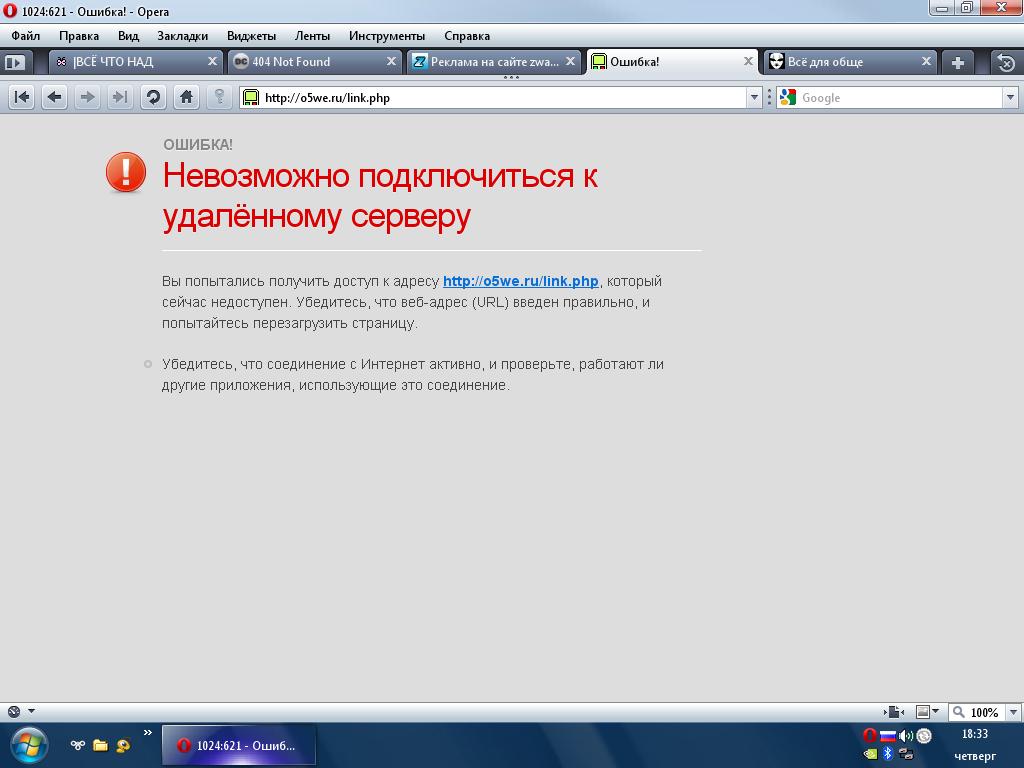Toggle the panels sidebar button

click(14, 62)
